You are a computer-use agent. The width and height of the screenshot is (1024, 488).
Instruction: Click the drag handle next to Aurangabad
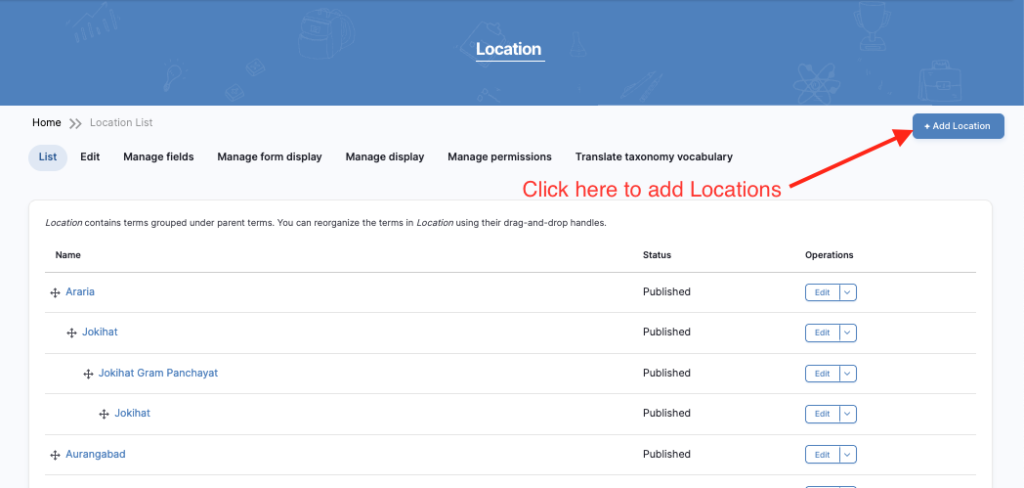coord(55,455)
